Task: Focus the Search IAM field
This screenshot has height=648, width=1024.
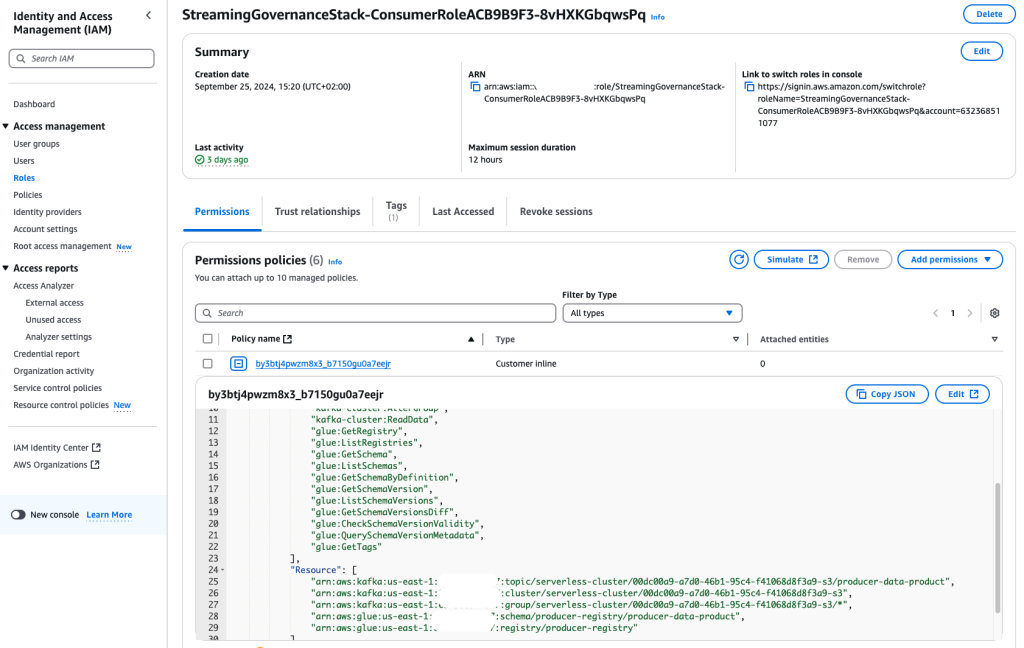Action: [x=82, y=58]
